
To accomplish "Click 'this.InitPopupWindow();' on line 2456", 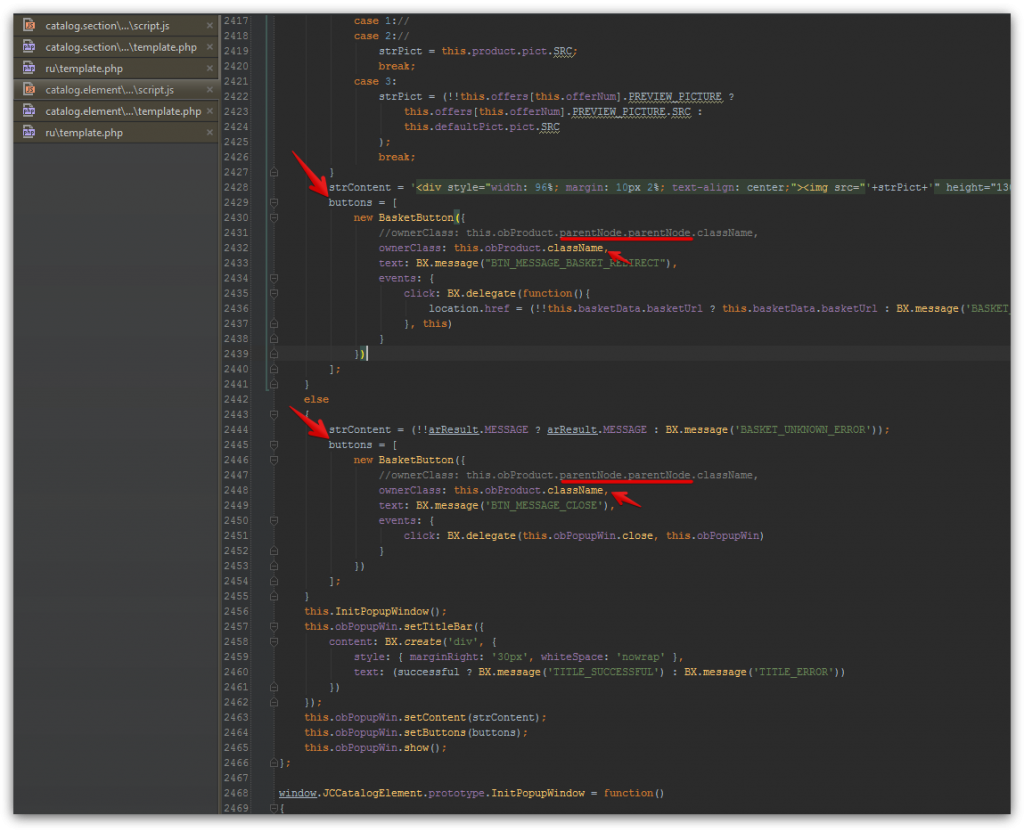I will [x=376, y=611].
